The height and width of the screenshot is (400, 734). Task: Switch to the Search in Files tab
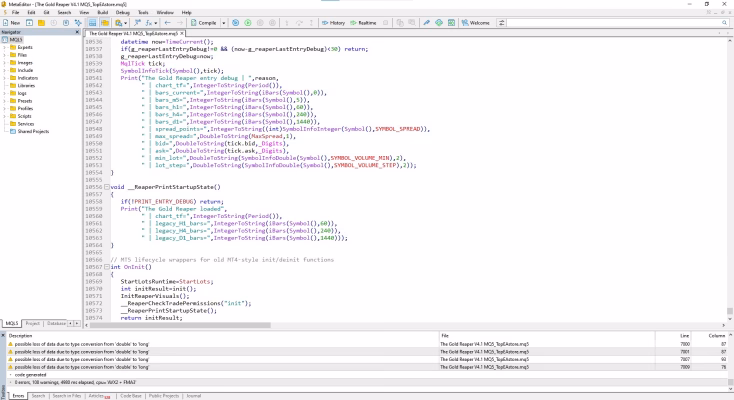(66, 396)
